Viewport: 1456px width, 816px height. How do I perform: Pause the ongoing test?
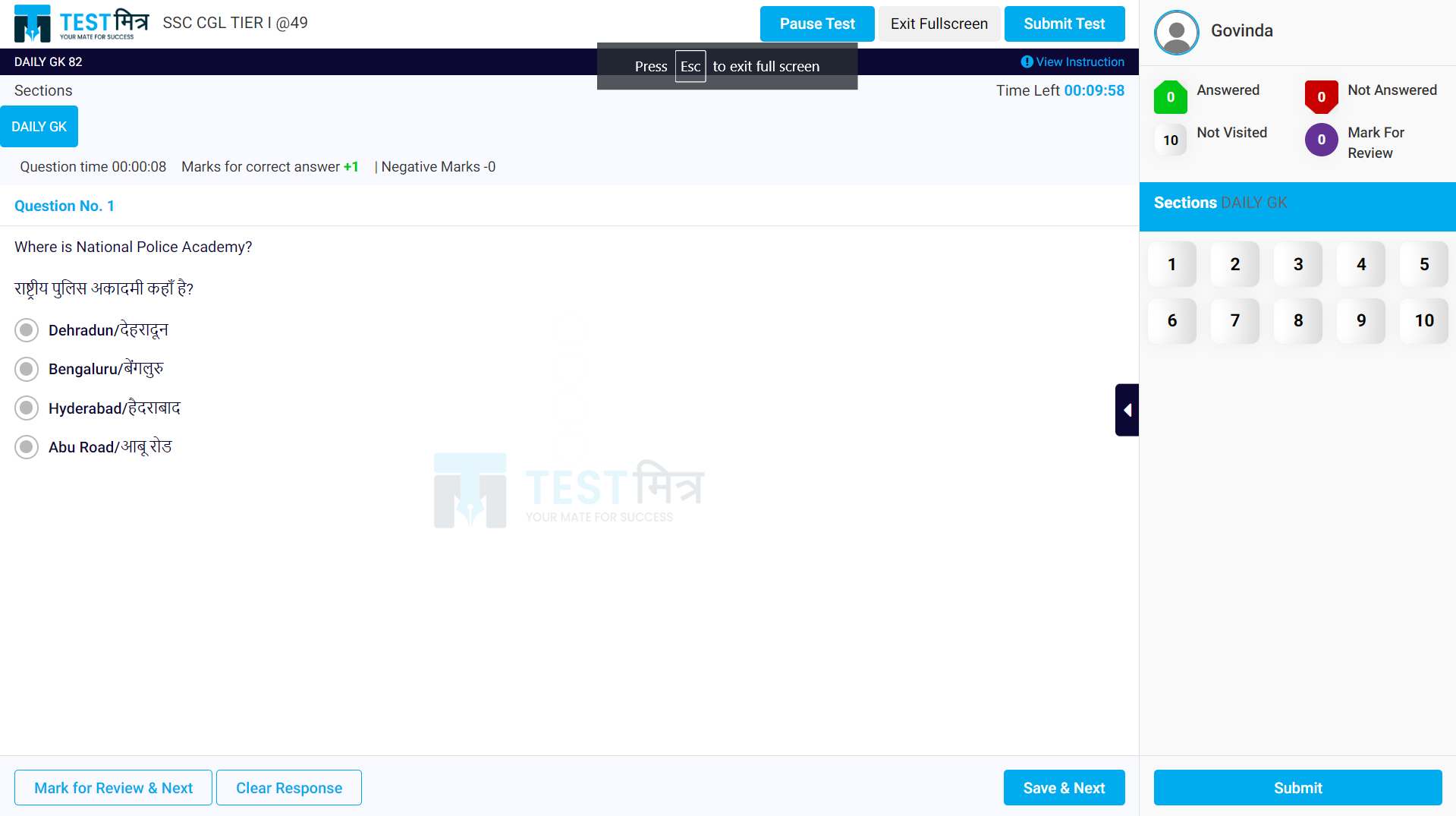pos(816,24)
